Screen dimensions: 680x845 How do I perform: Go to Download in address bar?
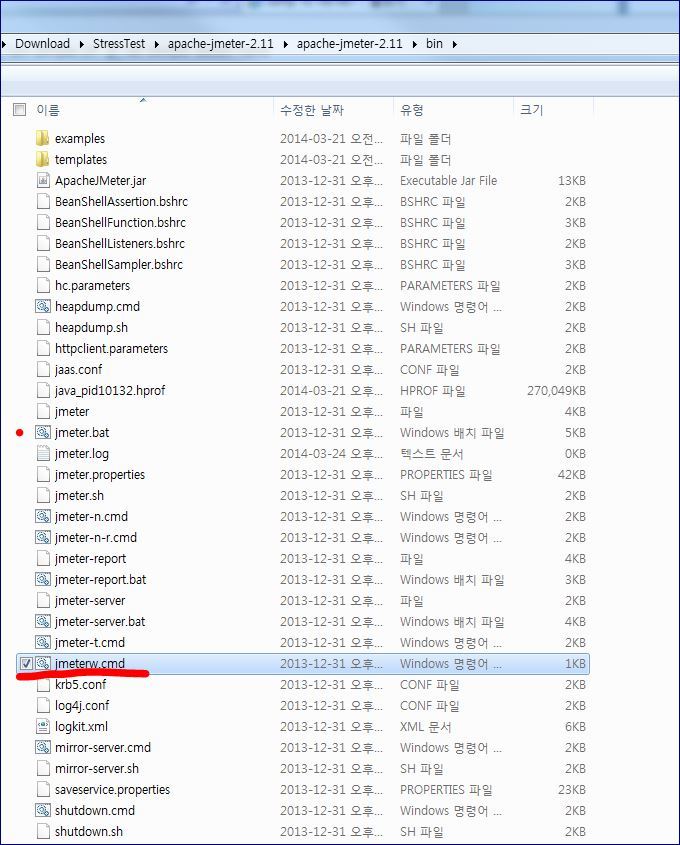pos(43,44)
